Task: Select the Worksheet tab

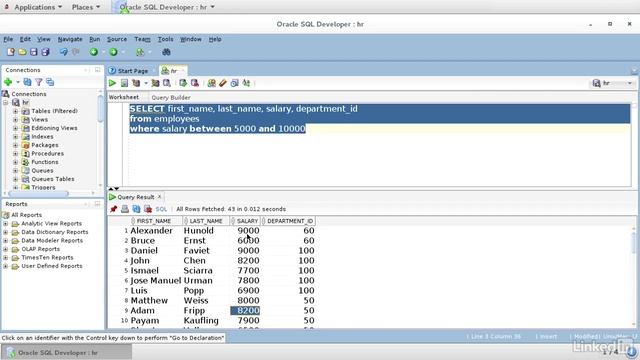Action: (124, 97)
